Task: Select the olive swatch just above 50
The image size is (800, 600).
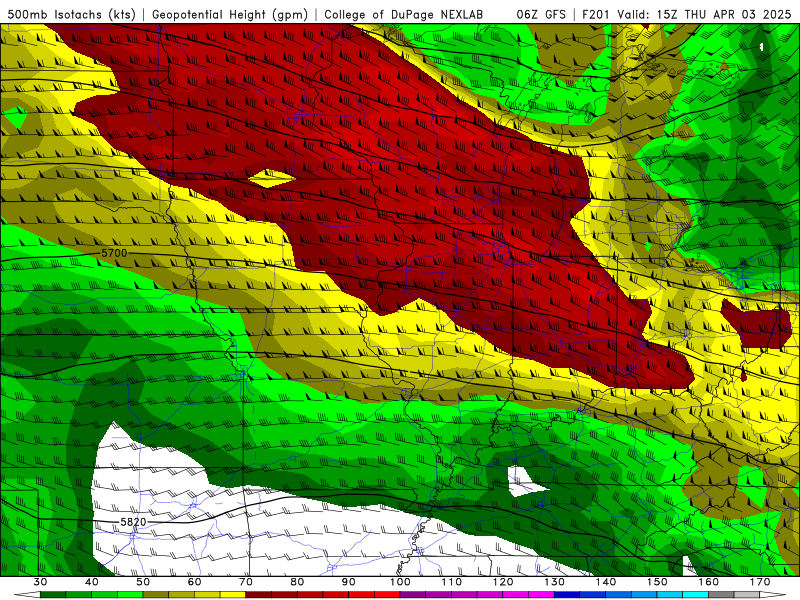Action: 156,595
